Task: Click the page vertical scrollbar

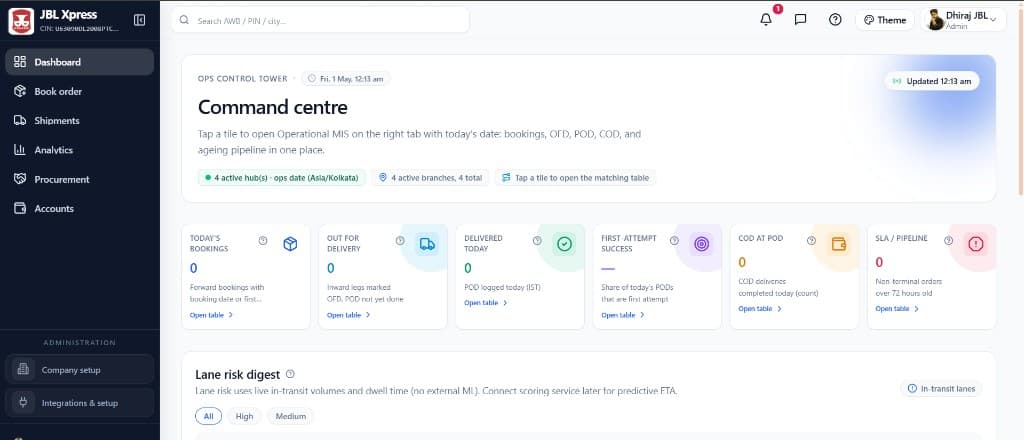Action: pos(1020,101)
